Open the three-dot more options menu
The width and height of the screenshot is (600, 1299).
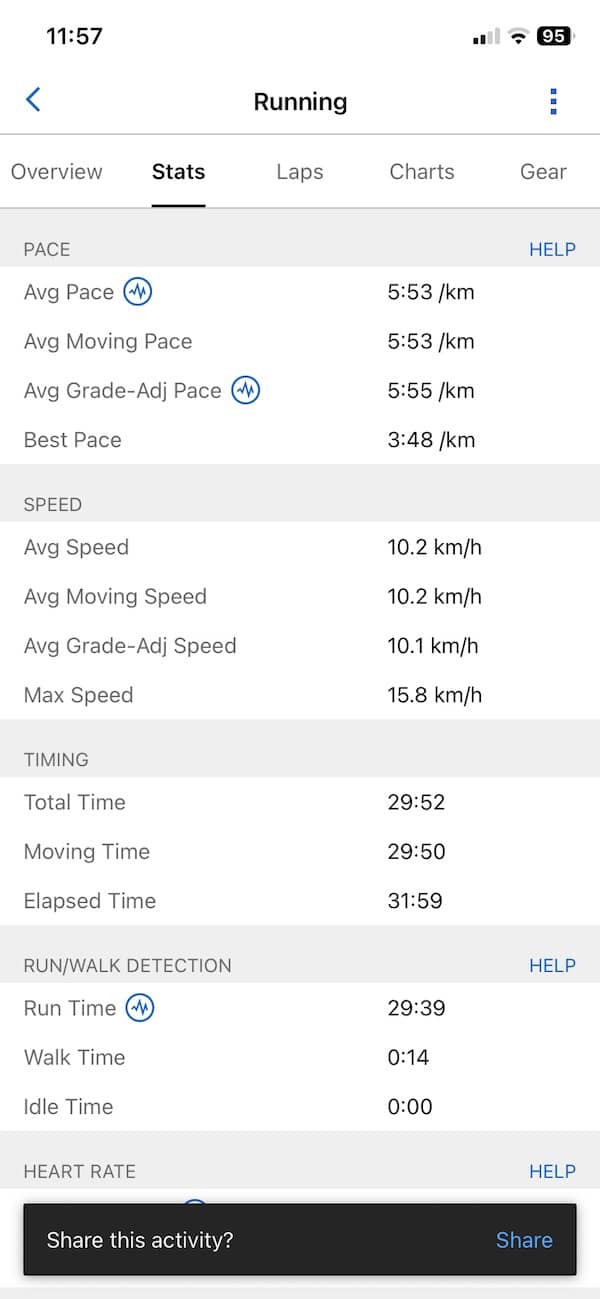coord(553,101)
